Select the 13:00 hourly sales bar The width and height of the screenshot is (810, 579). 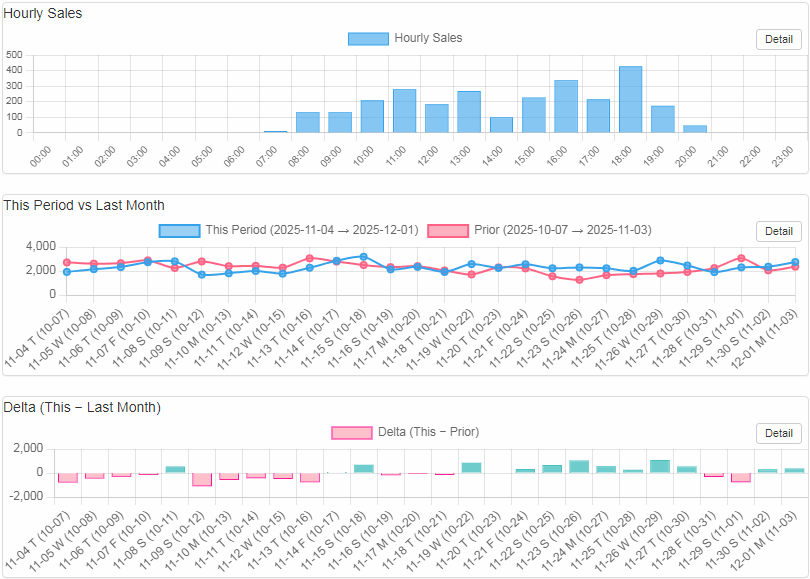pyautogui.click(x=469, y=112)
